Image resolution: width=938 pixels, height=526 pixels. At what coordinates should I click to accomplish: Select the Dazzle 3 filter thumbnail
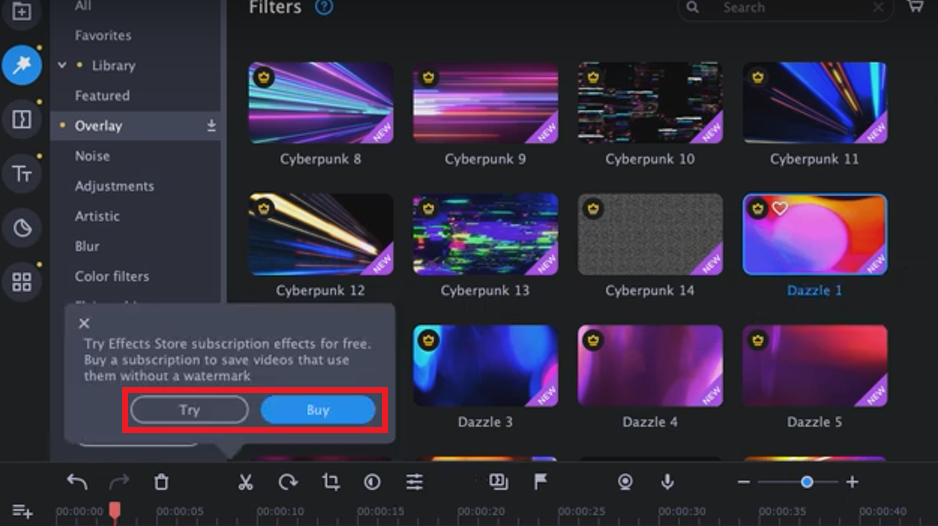pos(485,366)
